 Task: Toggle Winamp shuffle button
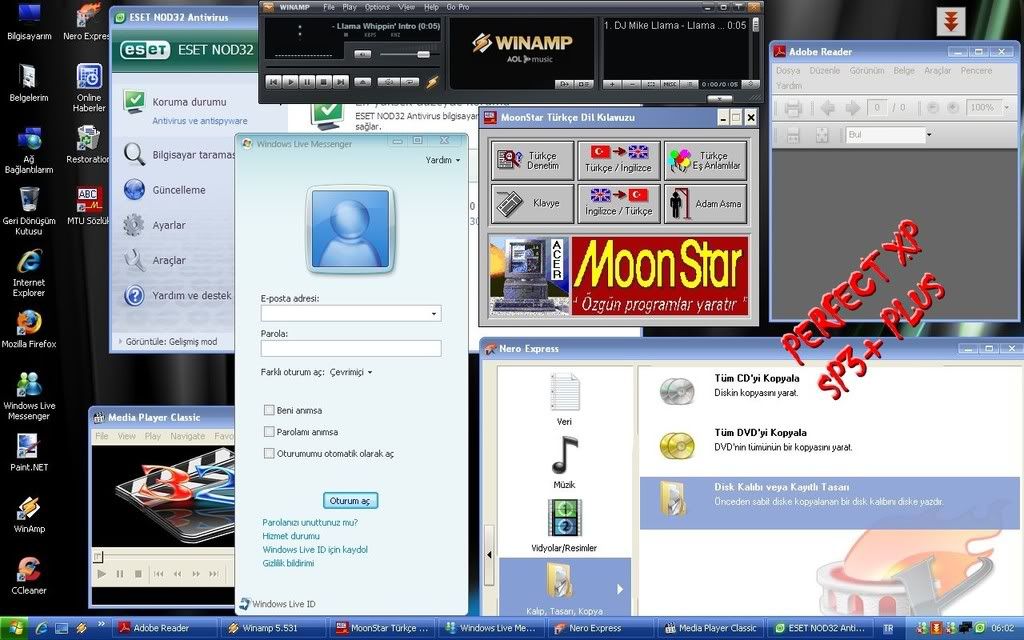tap(389, 82)
